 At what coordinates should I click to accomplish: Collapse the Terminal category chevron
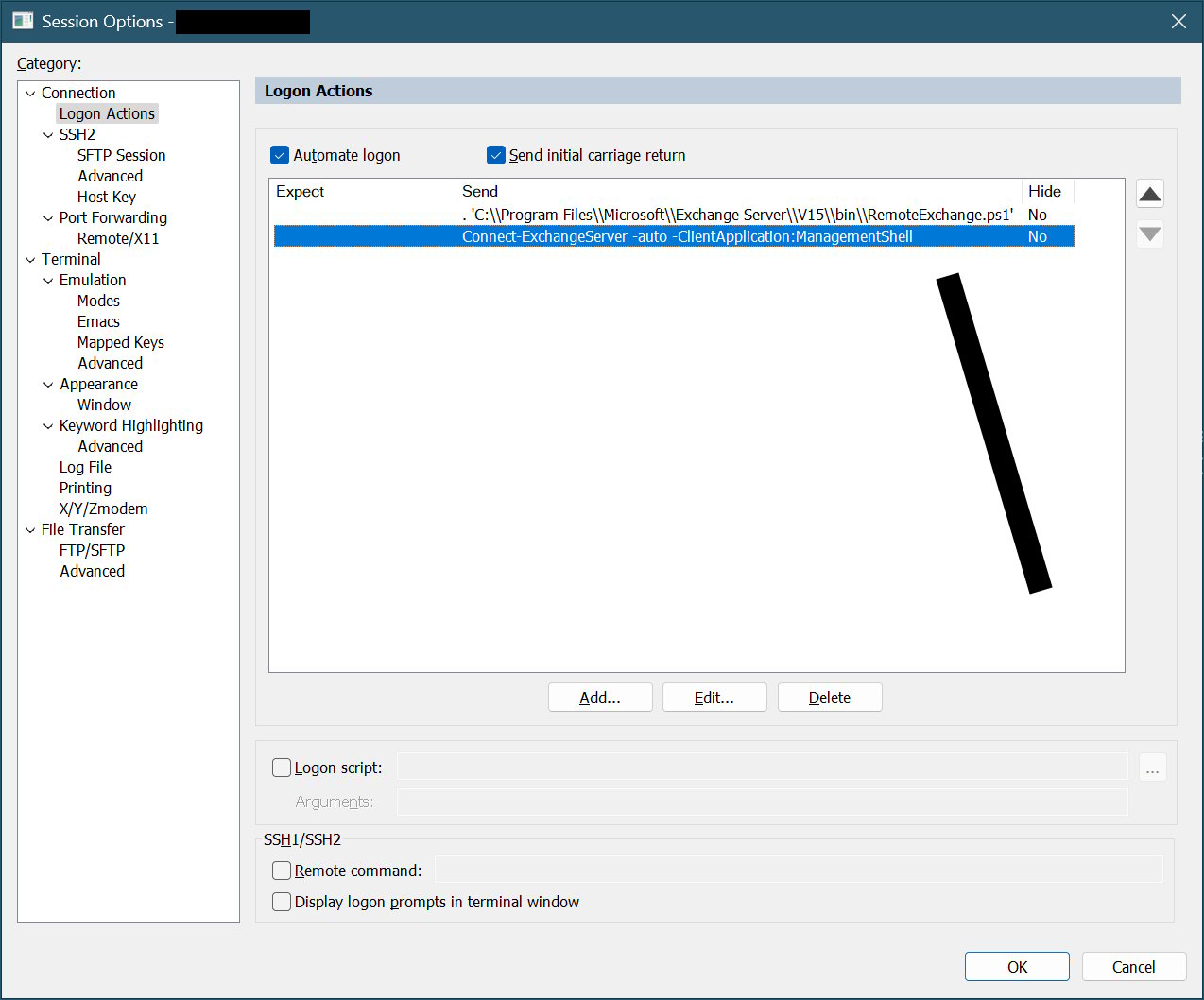[x=30, y=260]
